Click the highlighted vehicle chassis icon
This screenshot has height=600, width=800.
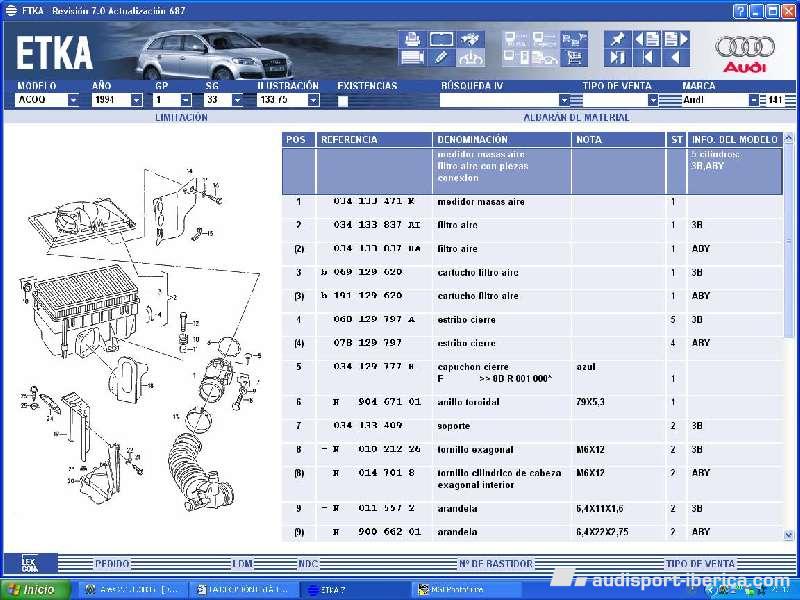tap(470, 58)
